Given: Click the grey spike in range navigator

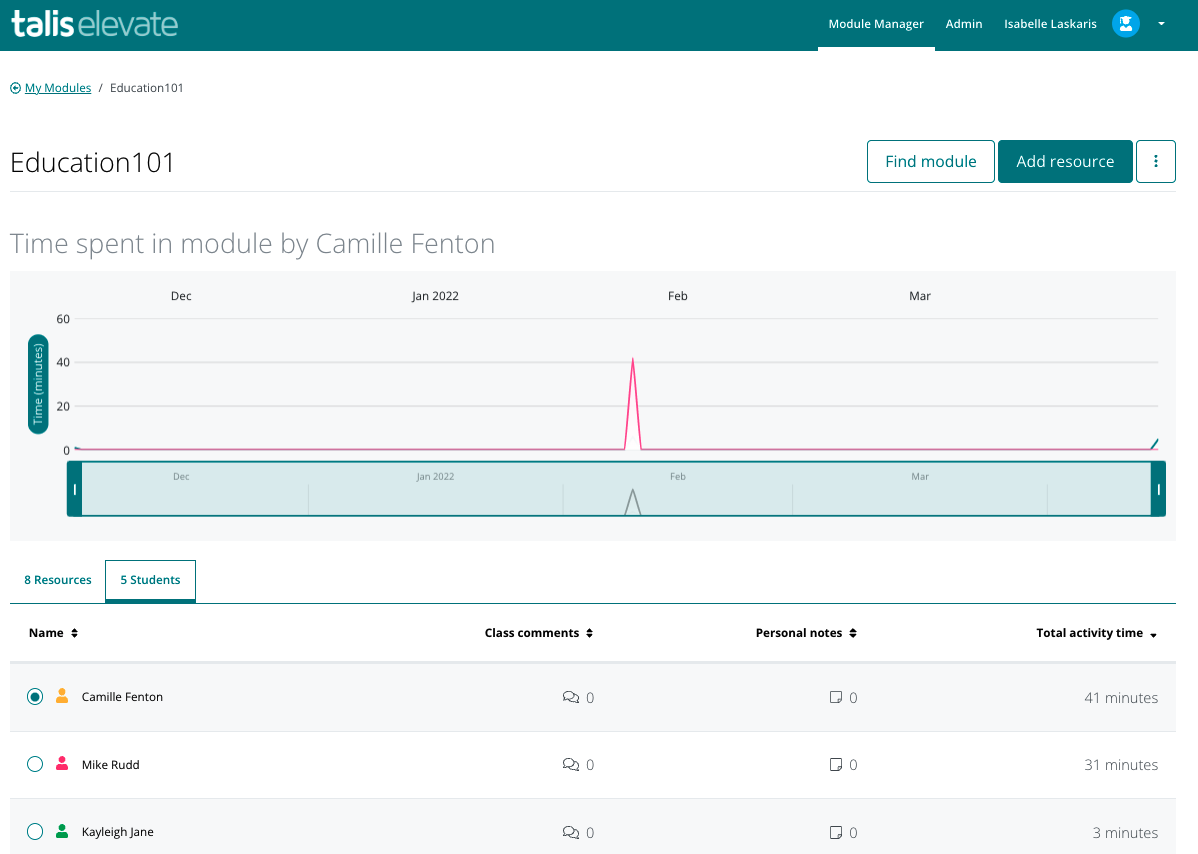Looking at the screenshot, I should click(x=633, y=502).
